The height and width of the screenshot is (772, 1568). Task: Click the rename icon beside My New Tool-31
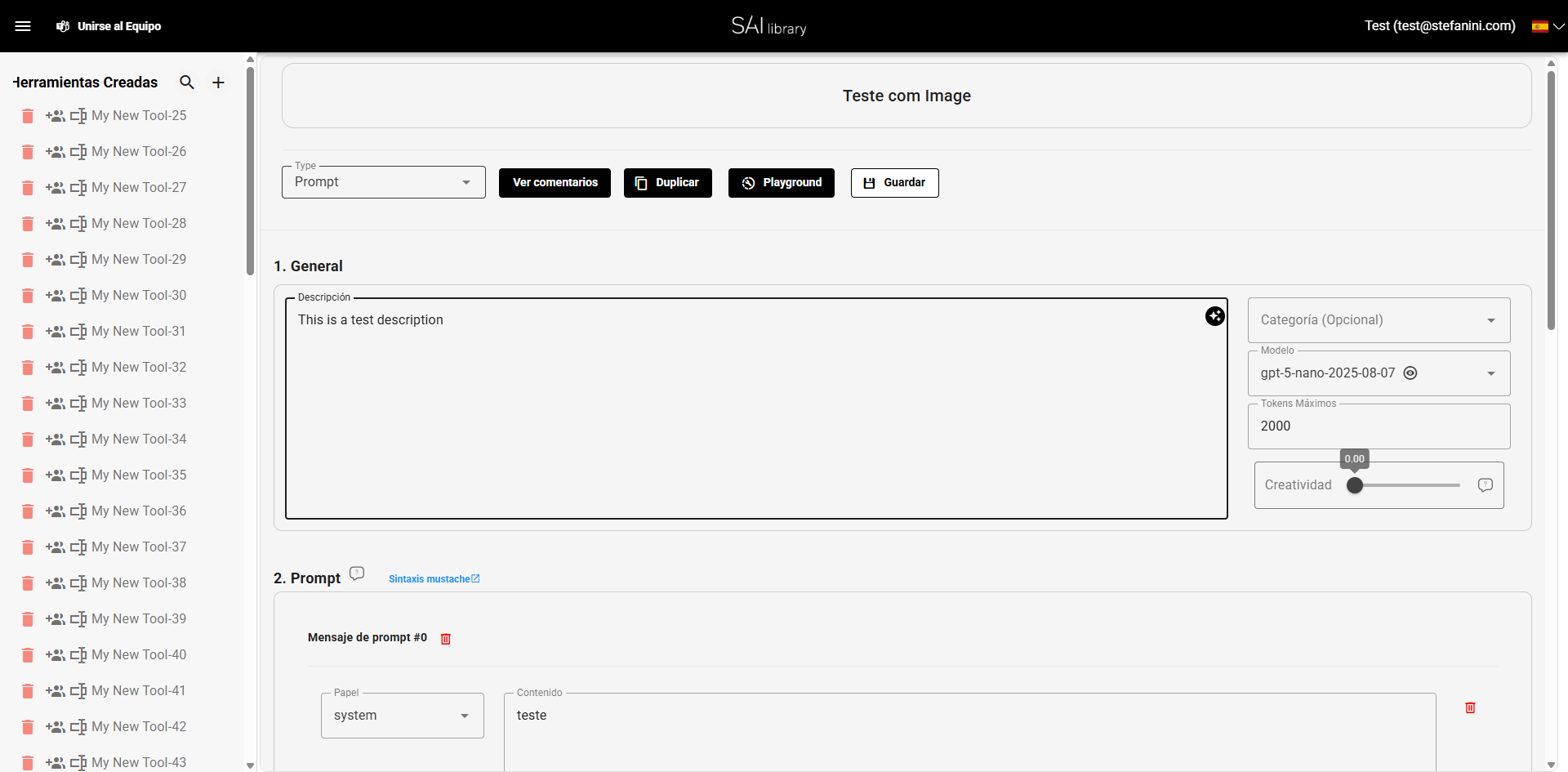click(78, 332)
